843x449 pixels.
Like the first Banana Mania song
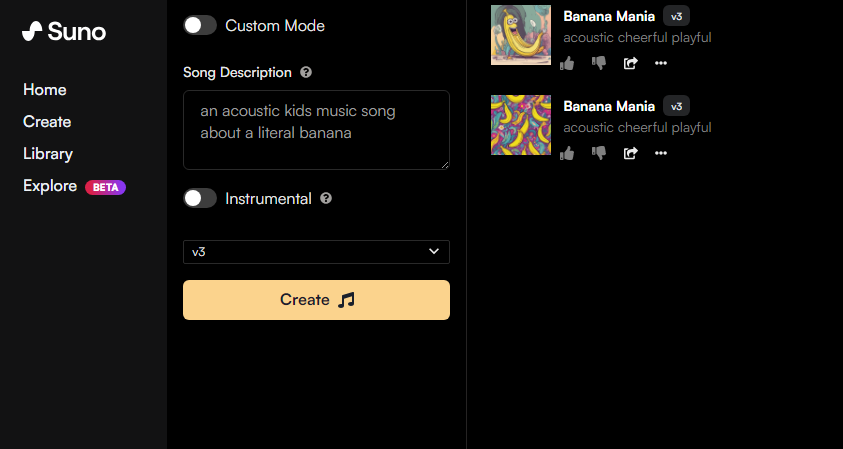point(567,63)
